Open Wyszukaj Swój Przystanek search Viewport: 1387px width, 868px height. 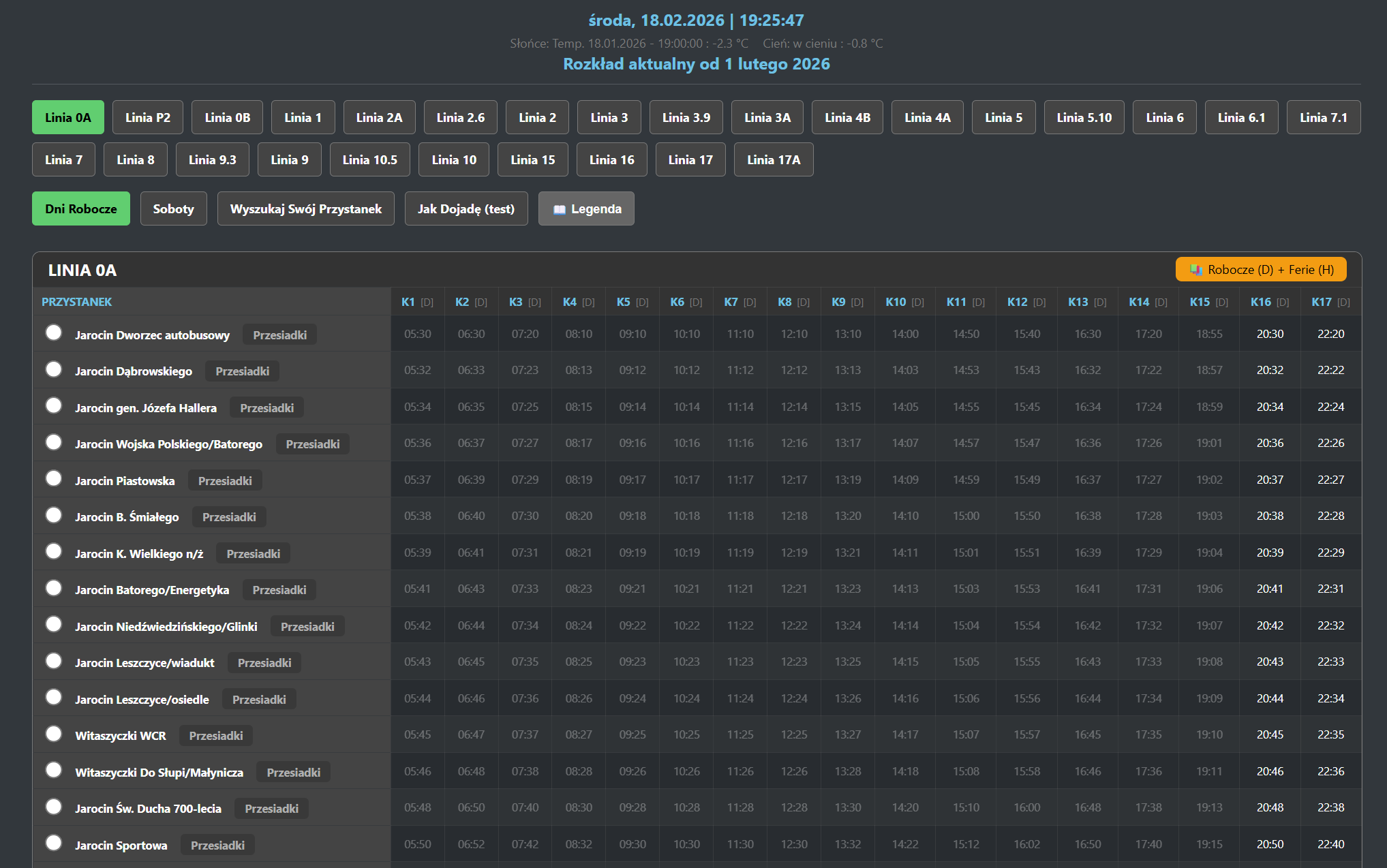point(305,209)
